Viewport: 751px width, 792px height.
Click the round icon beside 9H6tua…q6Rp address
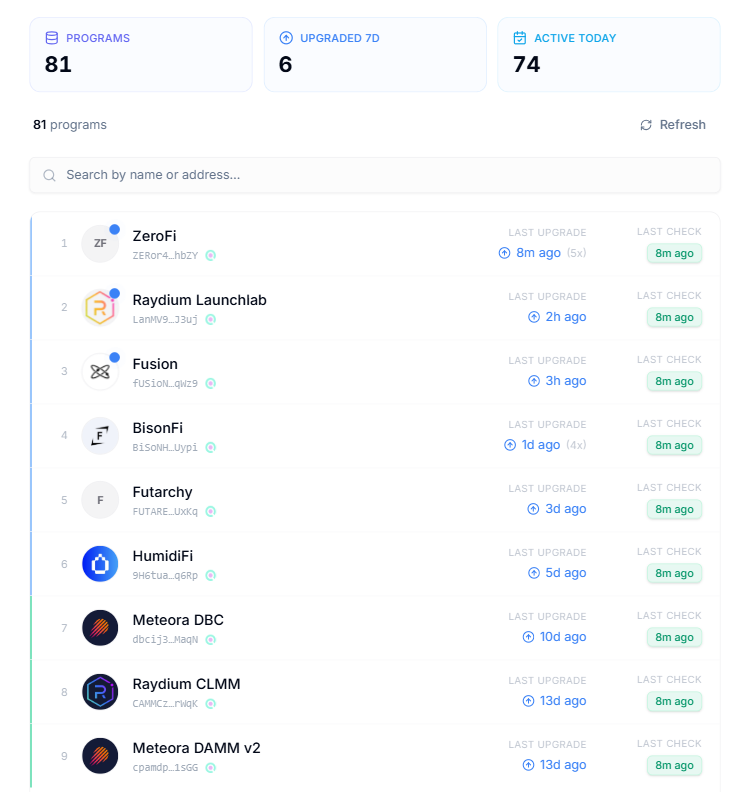point(211,575)
